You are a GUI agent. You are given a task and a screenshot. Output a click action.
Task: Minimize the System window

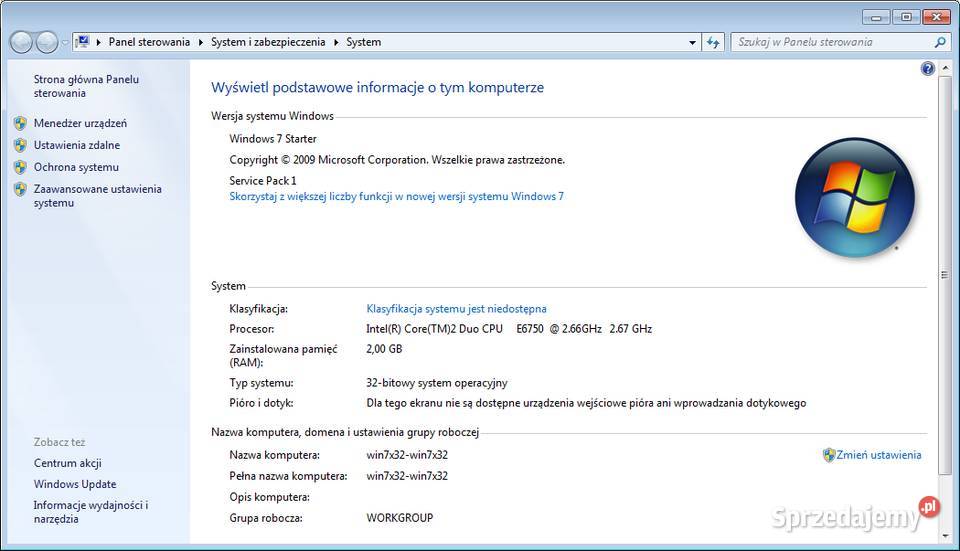coord(876,17)
